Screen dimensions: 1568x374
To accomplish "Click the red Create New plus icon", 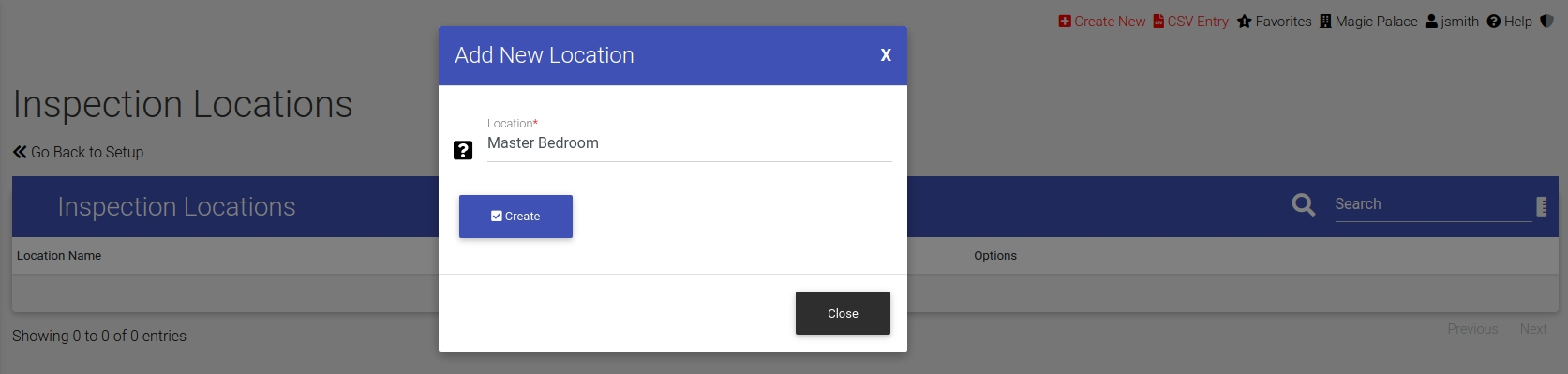I will (x=1065, y=22).
